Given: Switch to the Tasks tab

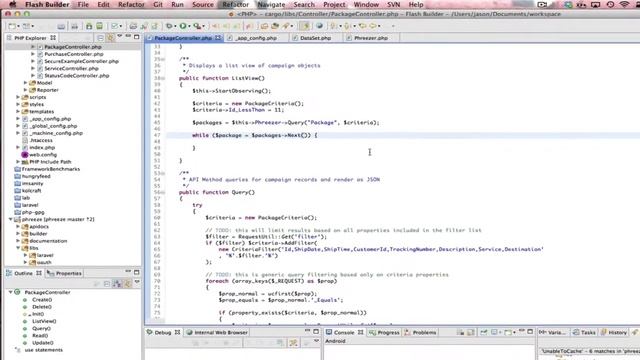Looking at the screenshot, I should pos(584,332).
